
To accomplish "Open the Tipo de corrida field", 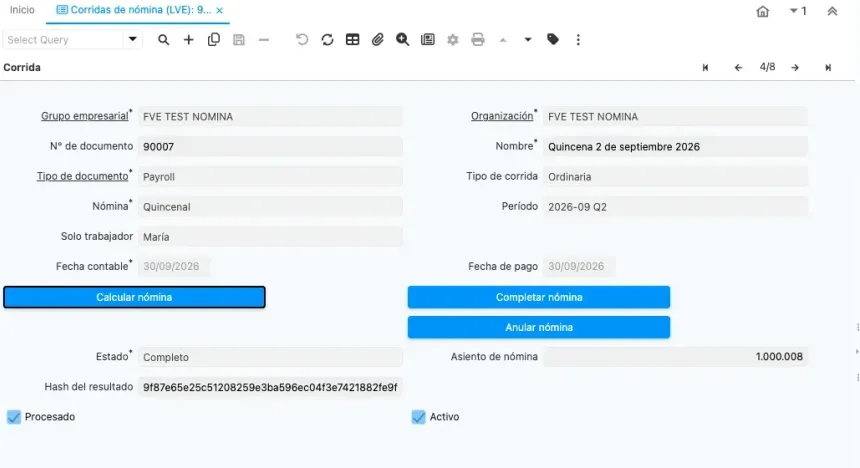I will 675,177.
